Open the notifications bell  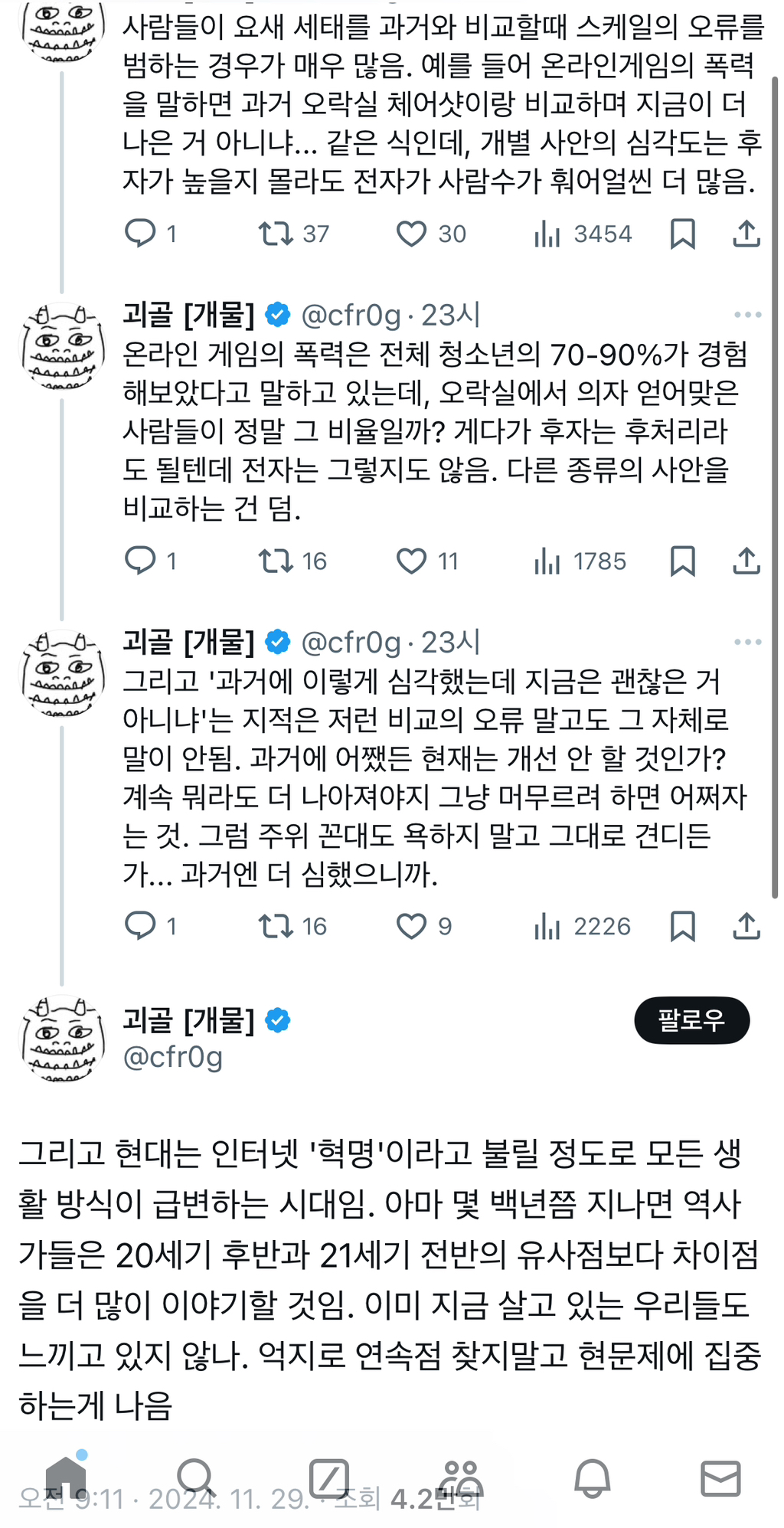click(592, 1478)
